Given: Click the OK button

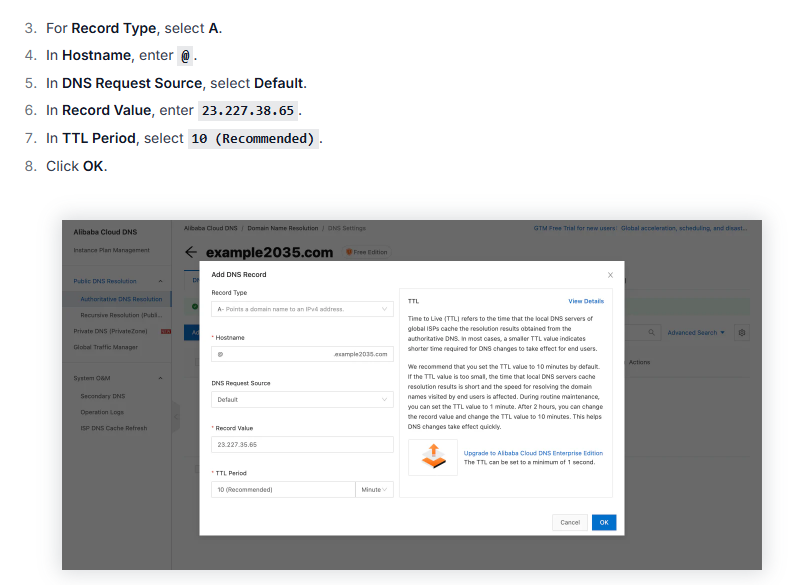Looking at the screenshot, I should (x=604, y=522).
